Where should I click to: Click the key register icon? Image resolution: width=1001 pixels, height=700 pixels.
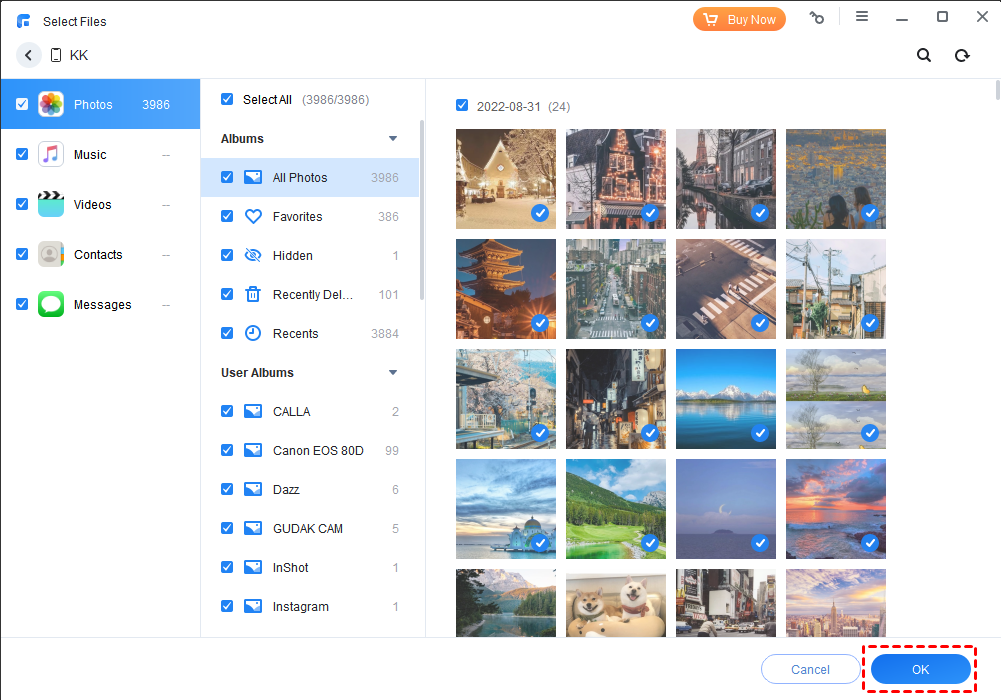pos(817,18)
